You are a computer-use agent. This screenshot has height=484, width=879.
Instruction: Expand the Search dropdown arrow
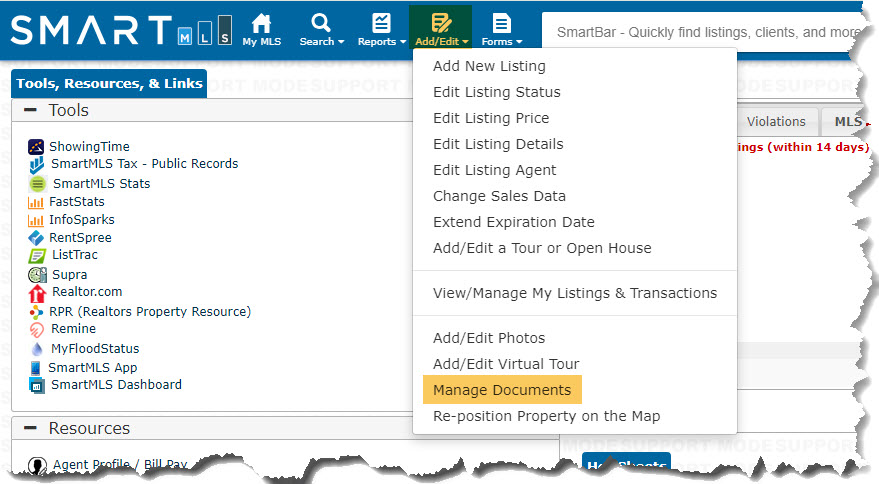point(341,42)
